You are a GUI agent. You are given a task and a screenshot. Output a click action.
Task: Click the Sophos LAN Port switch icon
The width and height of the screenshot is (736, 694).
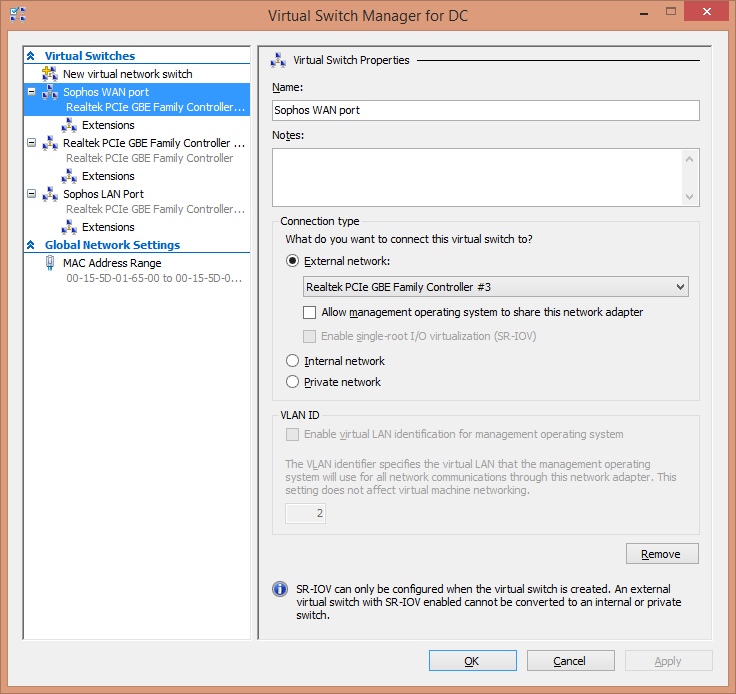point(50,194)
